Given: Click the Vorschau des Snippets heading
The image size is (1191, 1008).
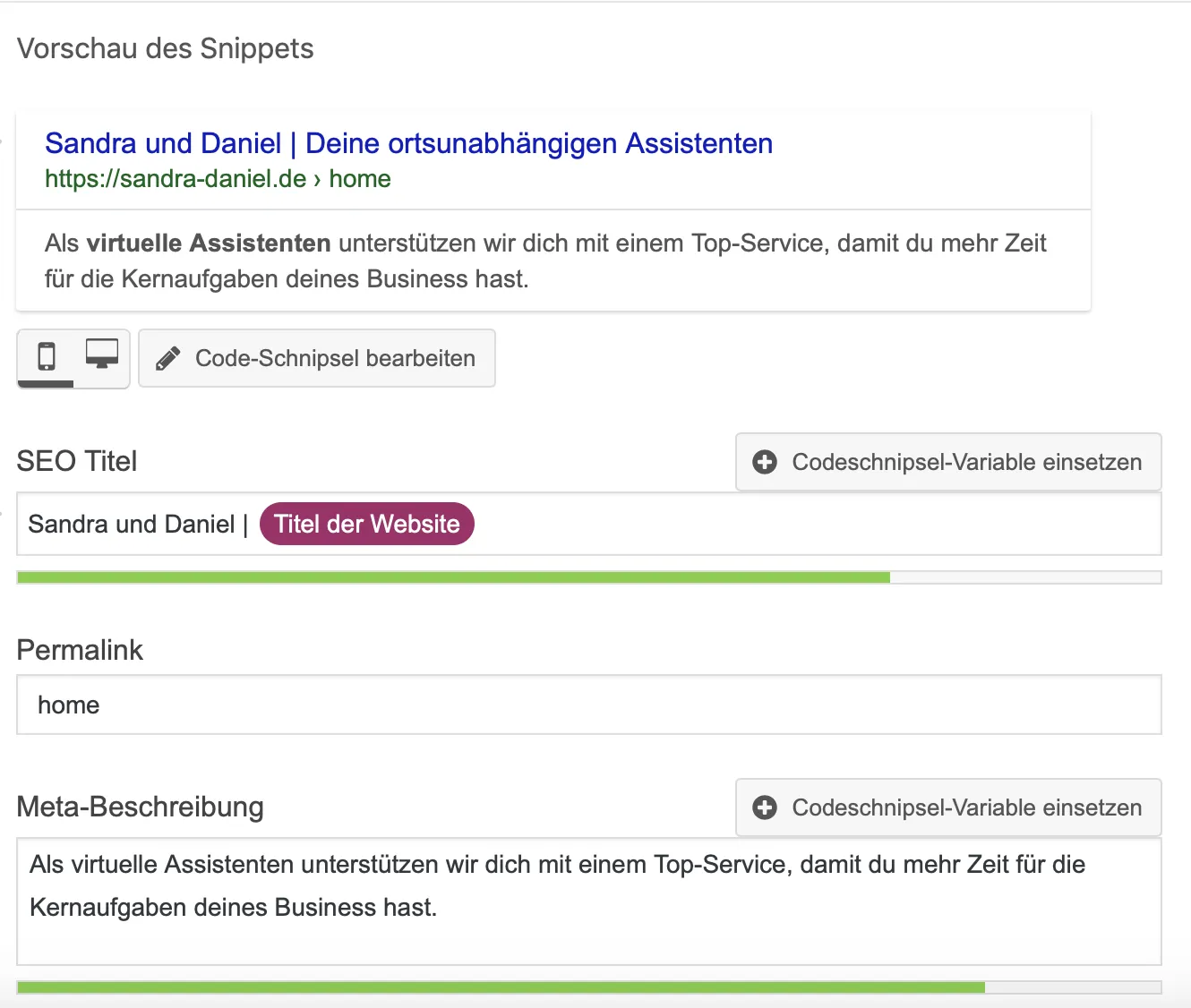Looking at the screenshot, I should coord(166,48).
